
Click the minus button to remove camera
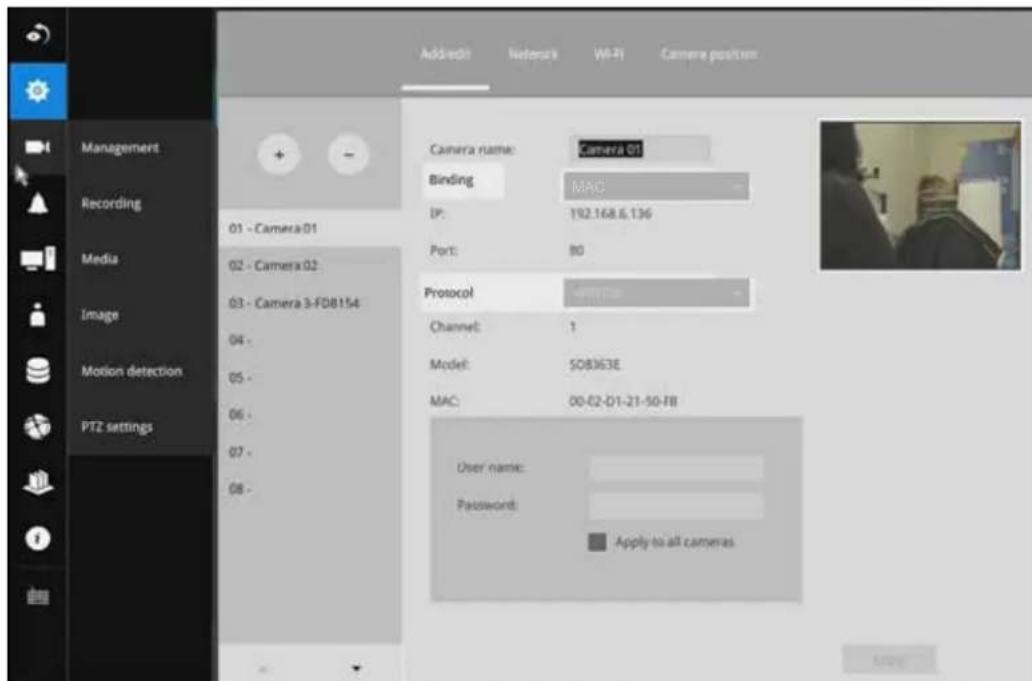tap(348, 155)
